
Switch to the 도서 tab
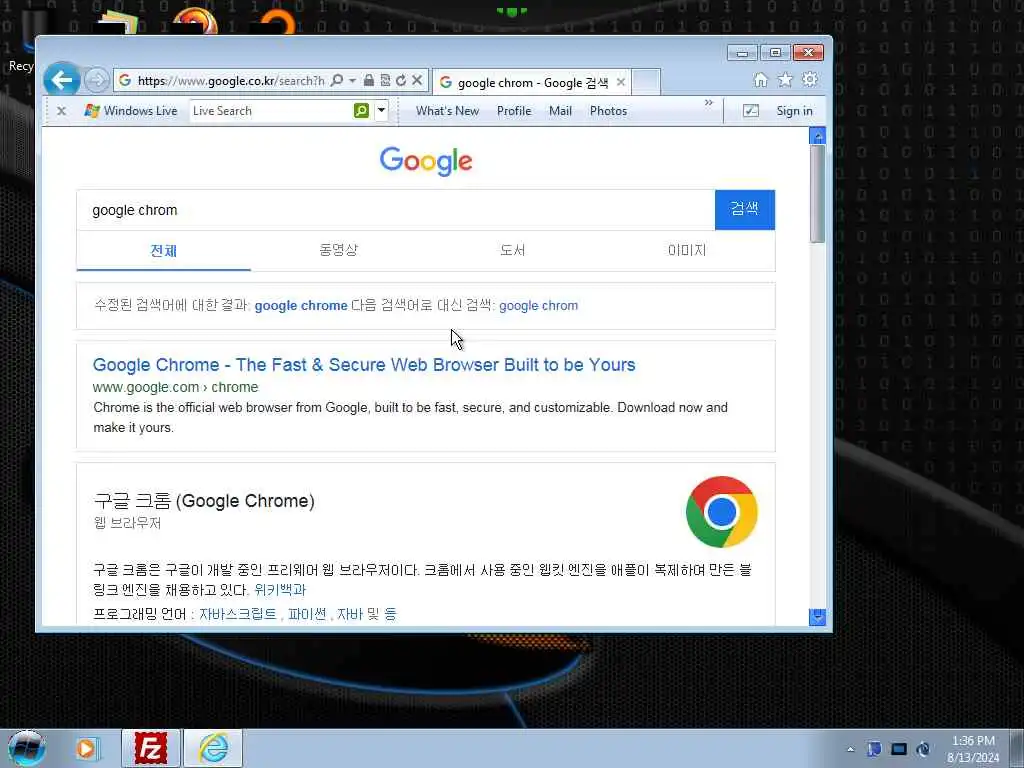coord(513,250)
